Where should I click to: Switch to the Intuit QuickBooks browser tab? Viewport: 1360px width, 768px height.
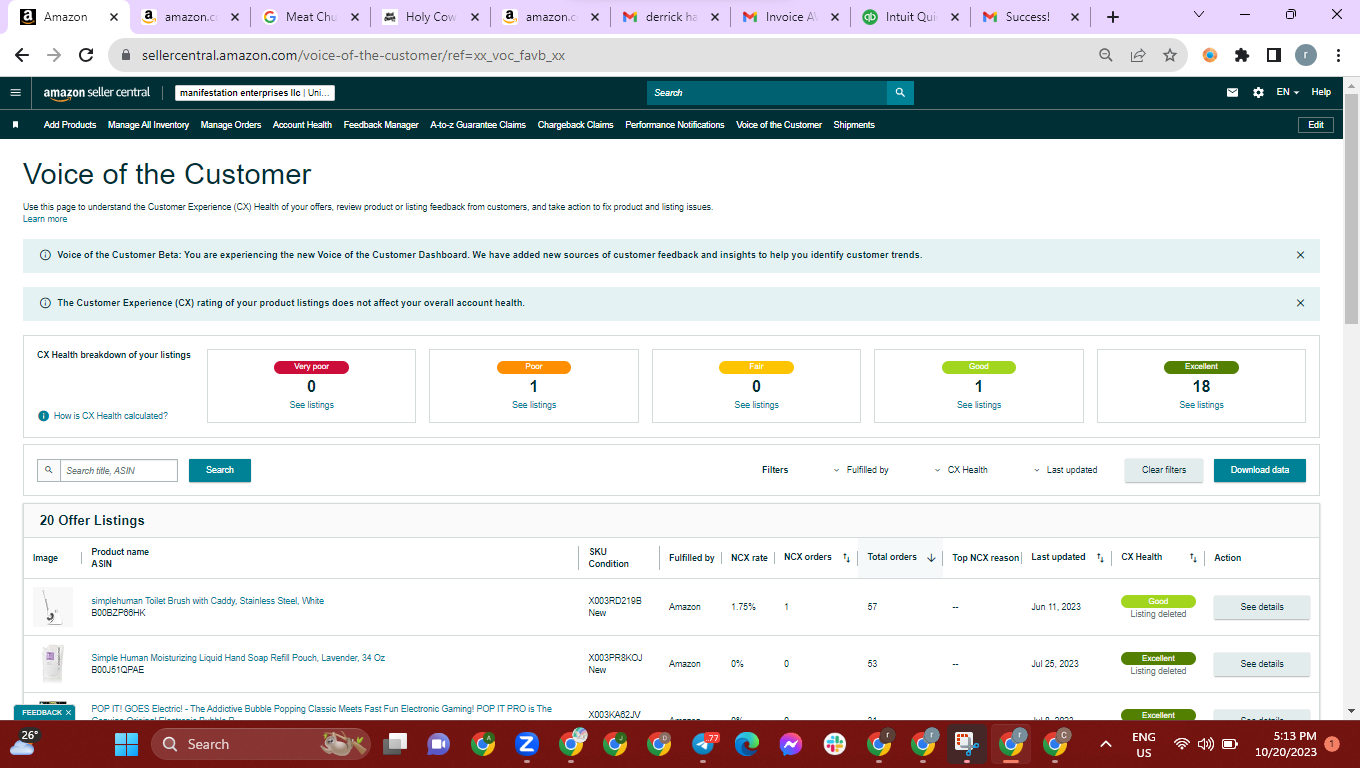[910, 17]
